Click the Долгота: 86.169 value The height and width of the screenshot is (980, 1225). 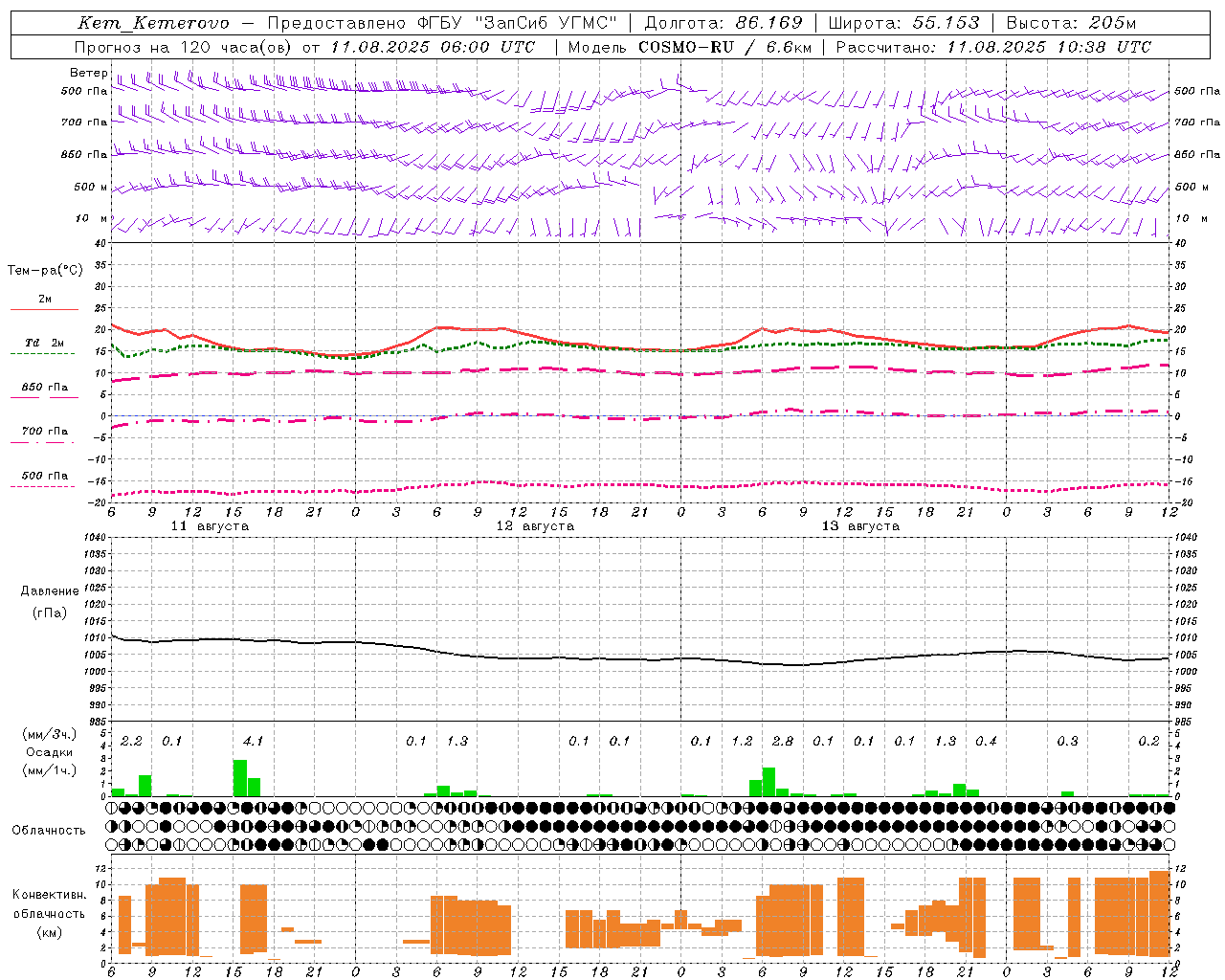[x=724, y=23]
